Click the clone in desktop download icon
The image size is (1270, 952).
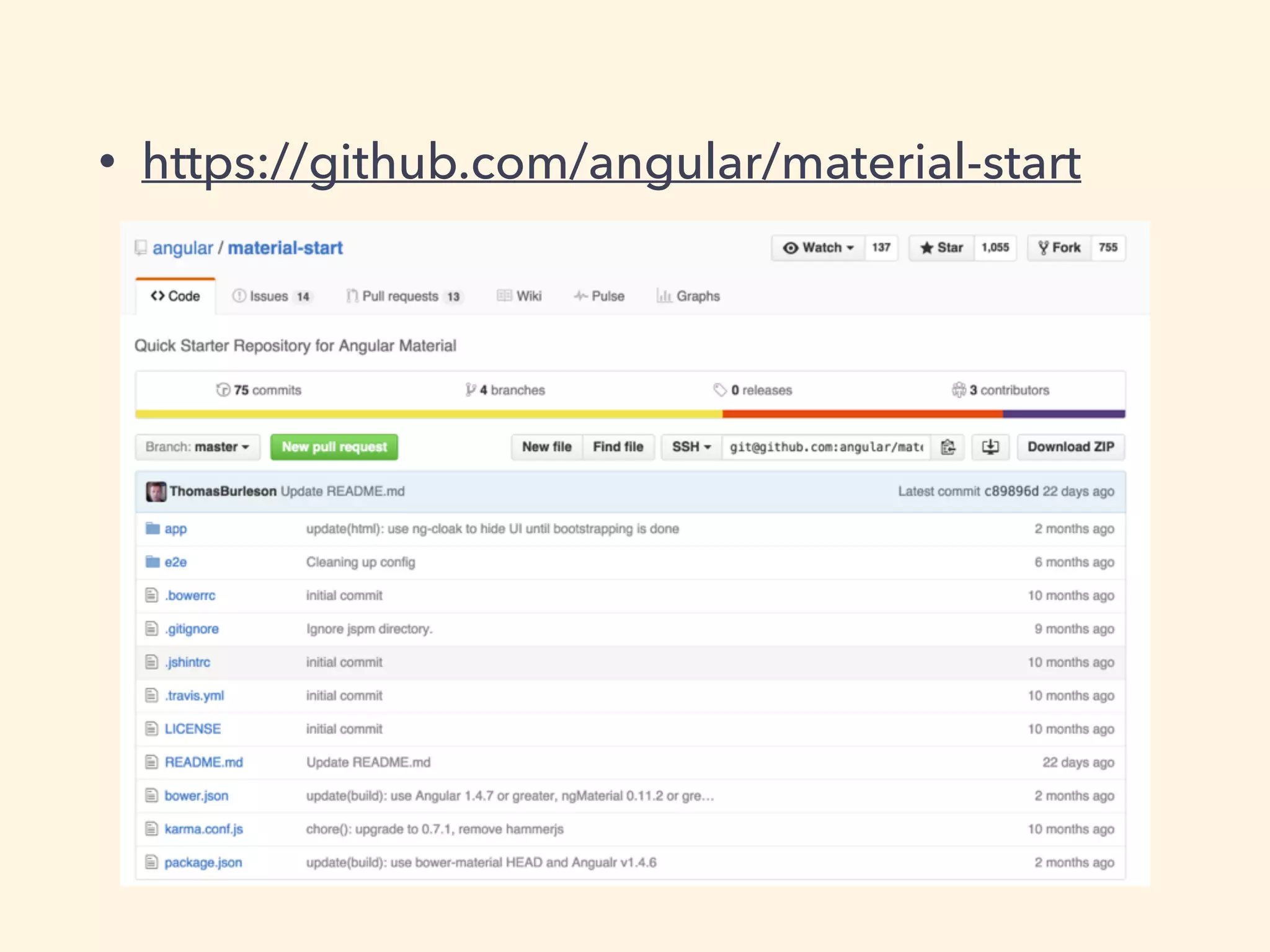coord(990,447)
